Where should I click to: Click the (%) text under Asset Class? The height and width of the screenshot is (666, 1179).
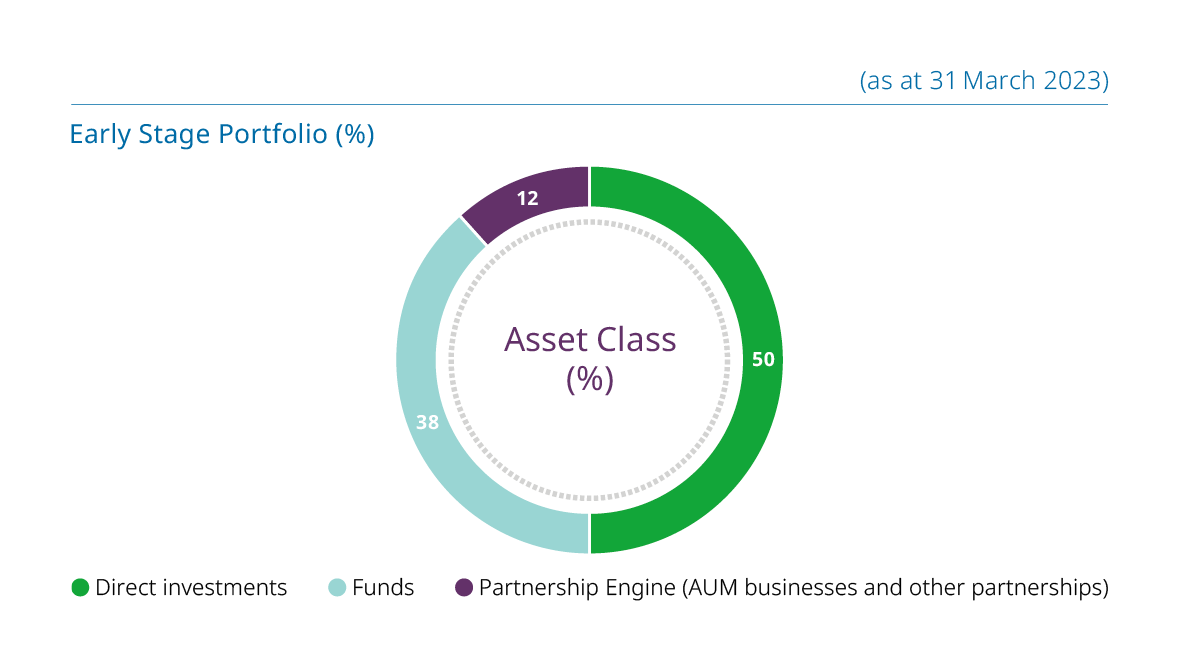pos(590,379)
